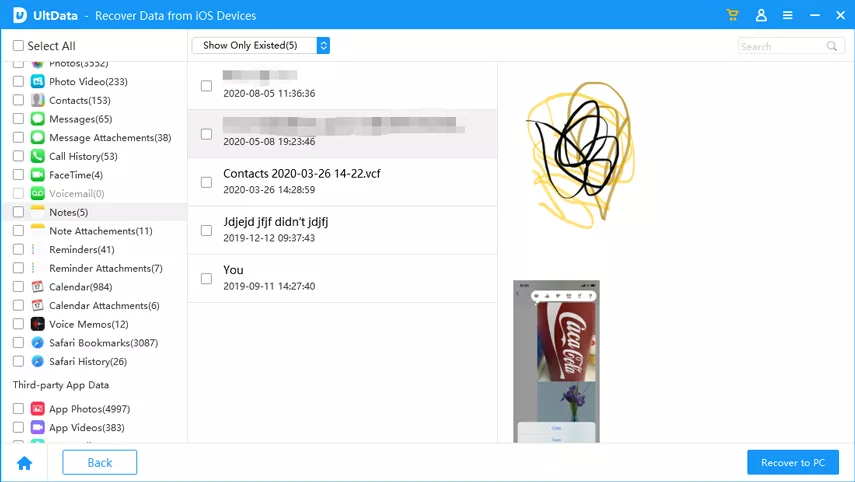The height and width of the screenshot is (482, 855).
Task: Click the shopping cart icon
Action: (733, 15)
